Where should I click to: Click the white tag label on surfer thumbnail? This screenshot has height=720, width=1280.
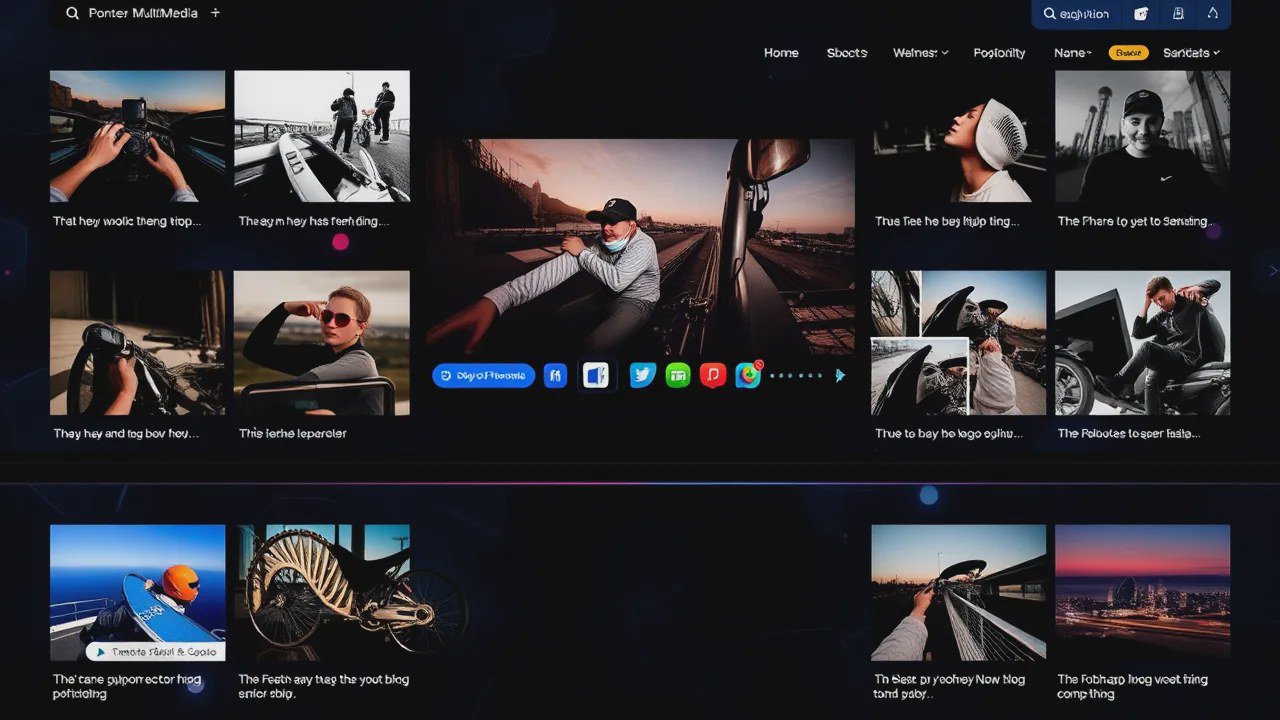(156, 651)
